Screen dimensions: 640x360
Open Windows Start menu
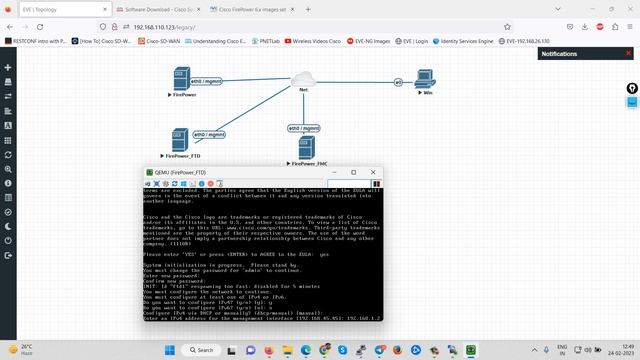(170, 350)
